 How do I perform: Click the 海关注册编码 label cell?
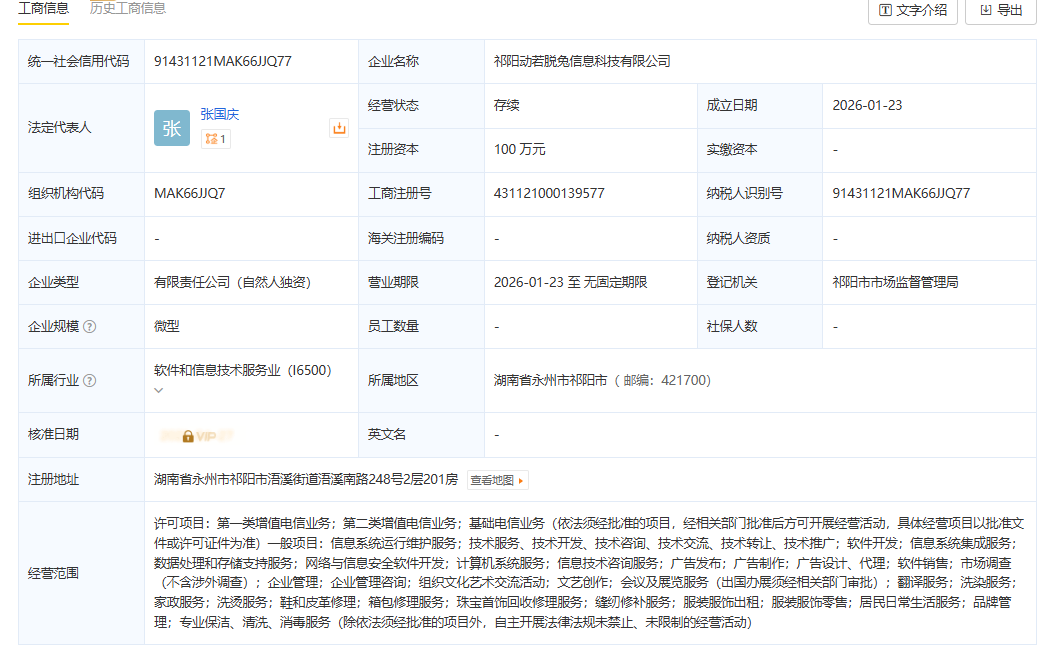click(x=421, y=238)
